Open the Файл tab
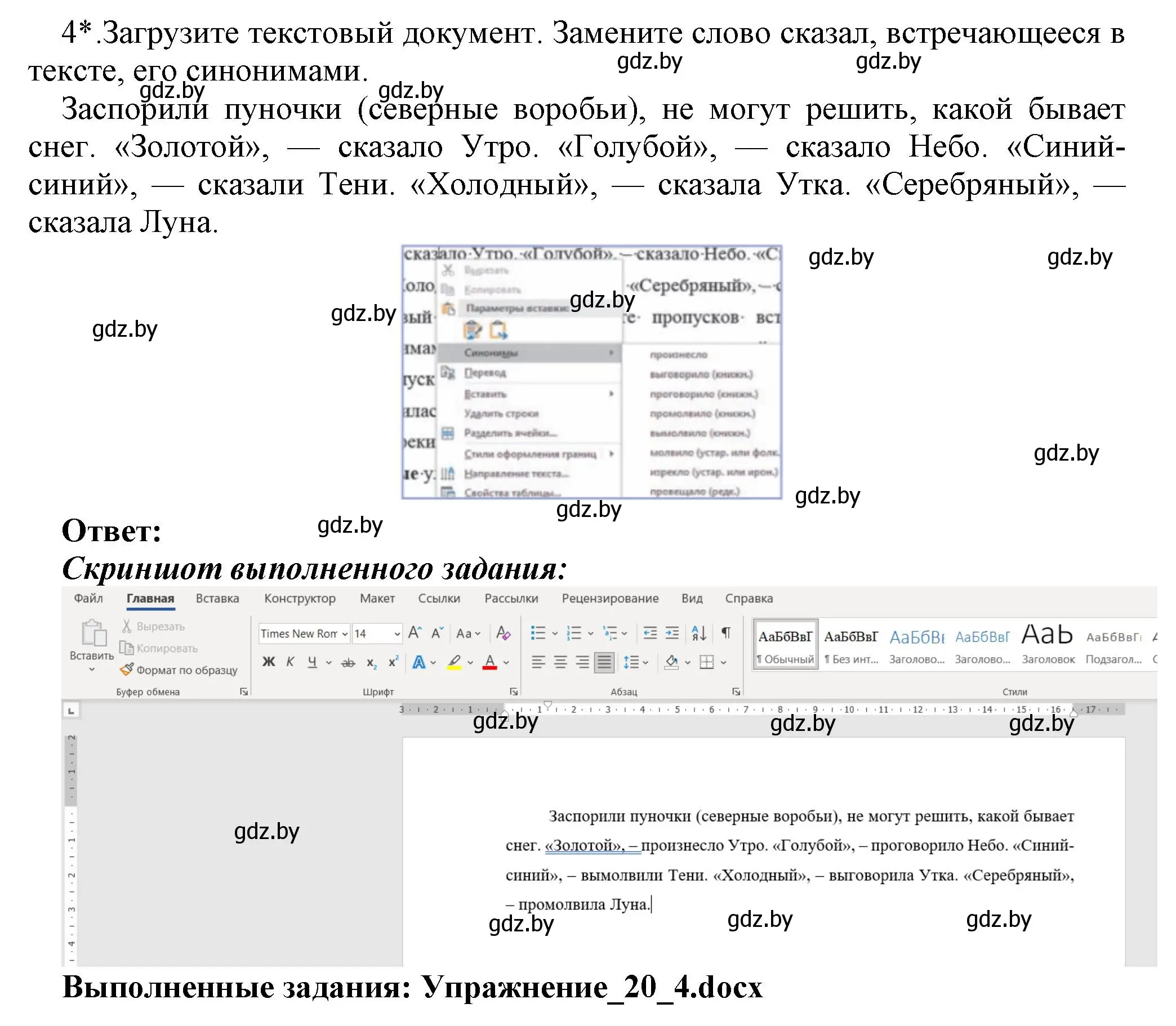The width and height of the screenshot is (1176, 1026). coord(88,598)
